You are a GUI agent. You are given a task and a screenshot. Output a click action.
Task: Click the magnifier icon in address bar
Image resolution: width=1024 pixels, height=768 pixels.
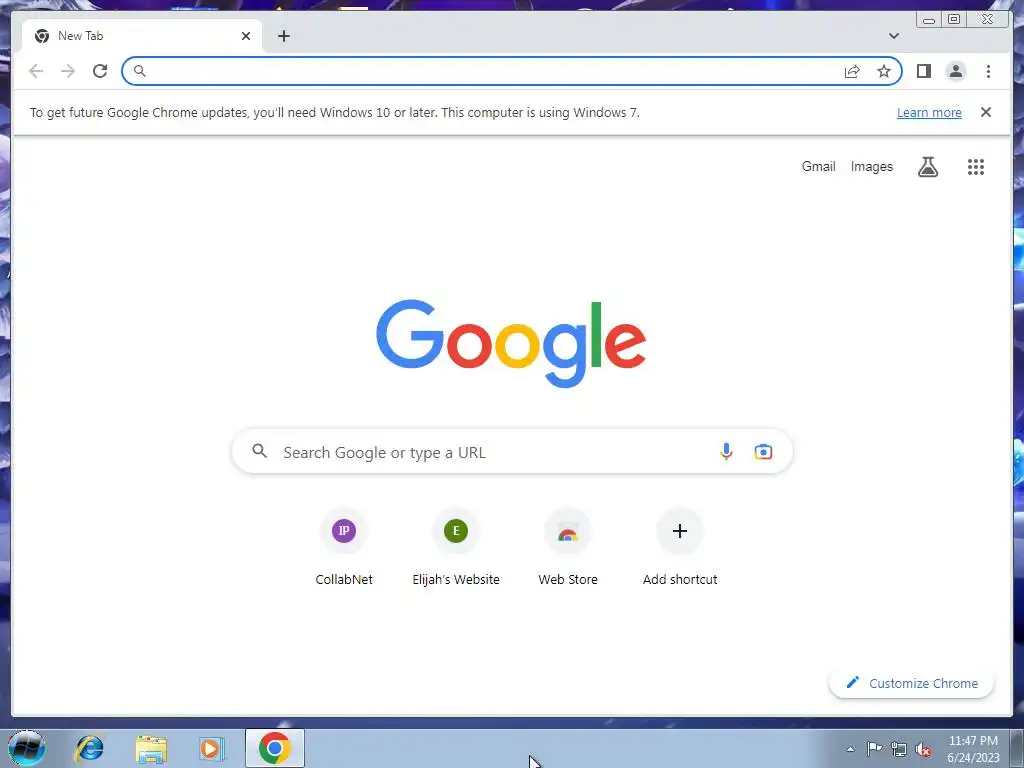(x=139, y=71)
